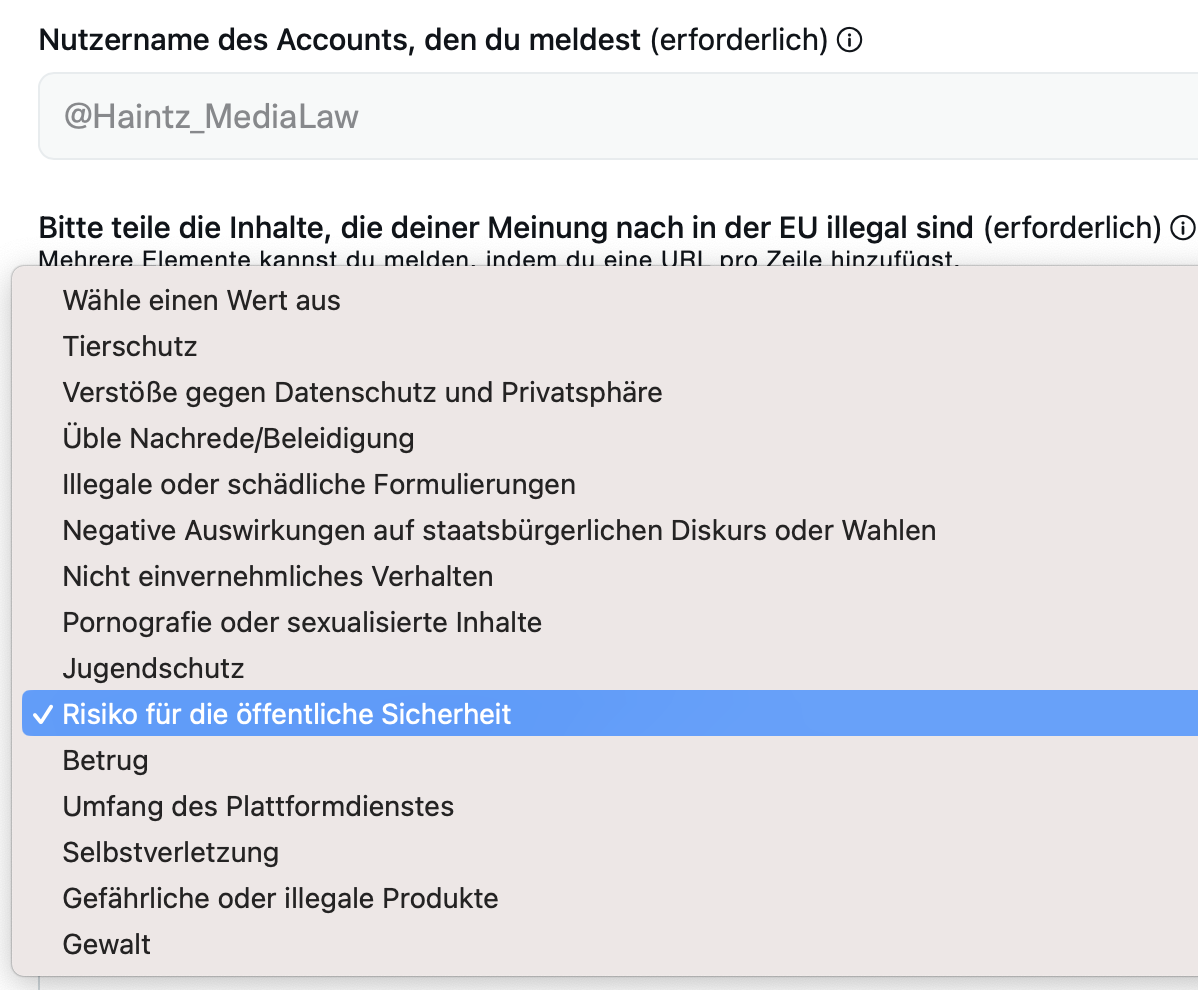
Task: Choose Umfang des Plattformdienstes
Action: pyautogui.click(x=258, y=806)
